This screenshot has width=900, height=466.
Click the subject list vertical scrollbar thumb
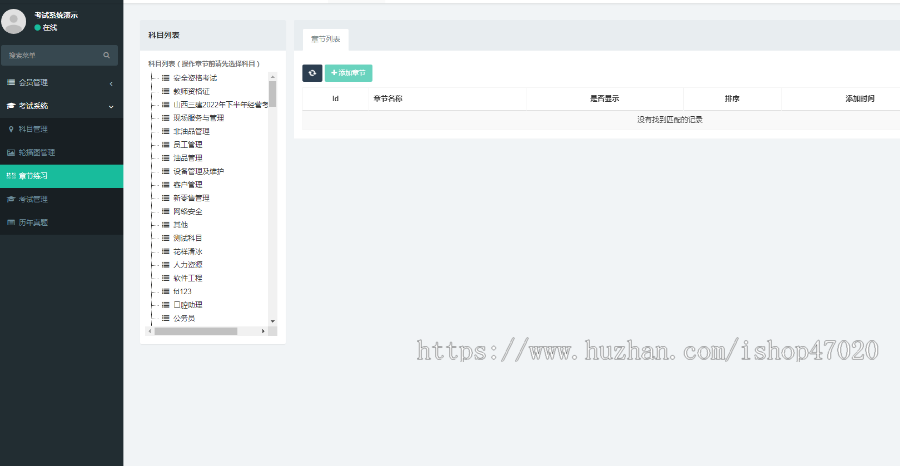[x=273, y=94]
